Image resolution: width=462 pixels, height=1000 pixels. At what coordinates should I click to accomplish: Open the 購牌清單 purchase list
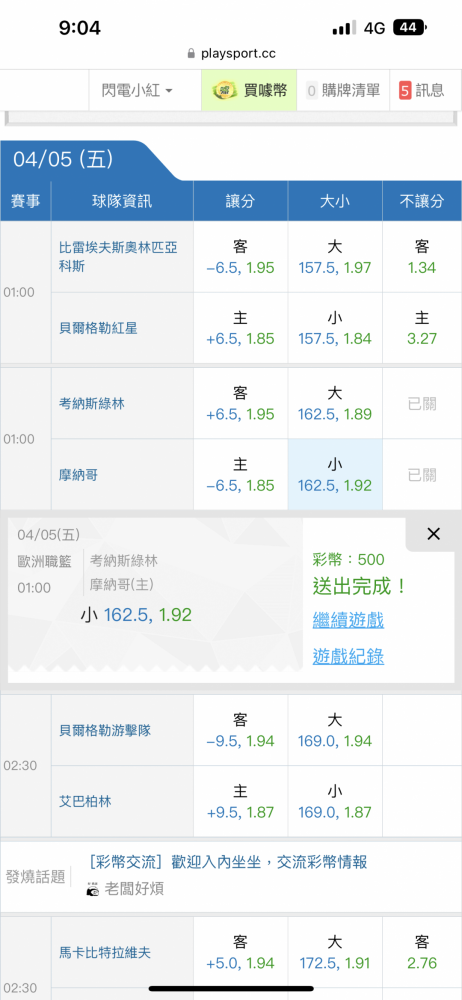(343, 91)
